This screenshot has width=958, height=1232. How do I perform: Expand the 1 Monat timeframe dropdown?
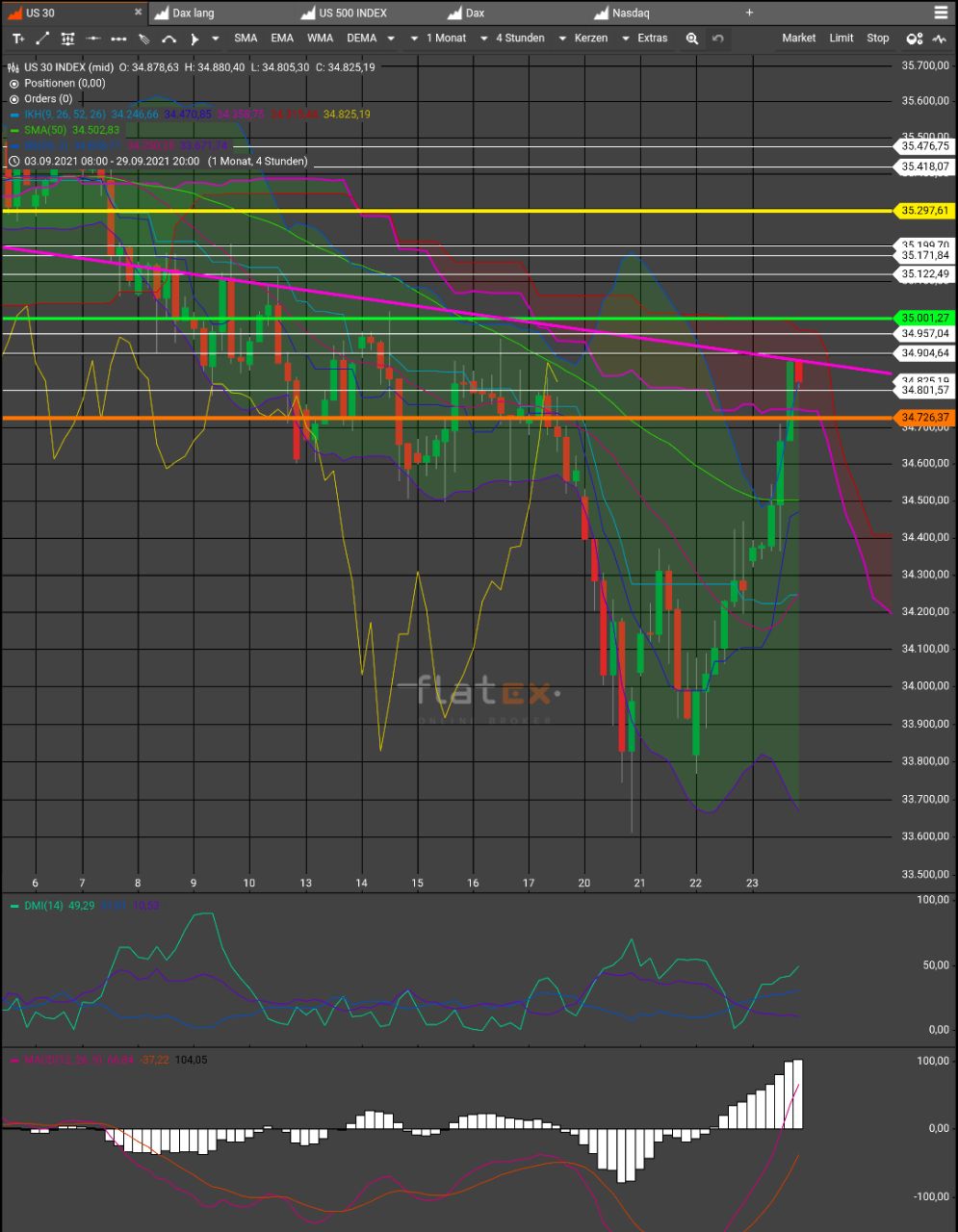coord(445,38)
